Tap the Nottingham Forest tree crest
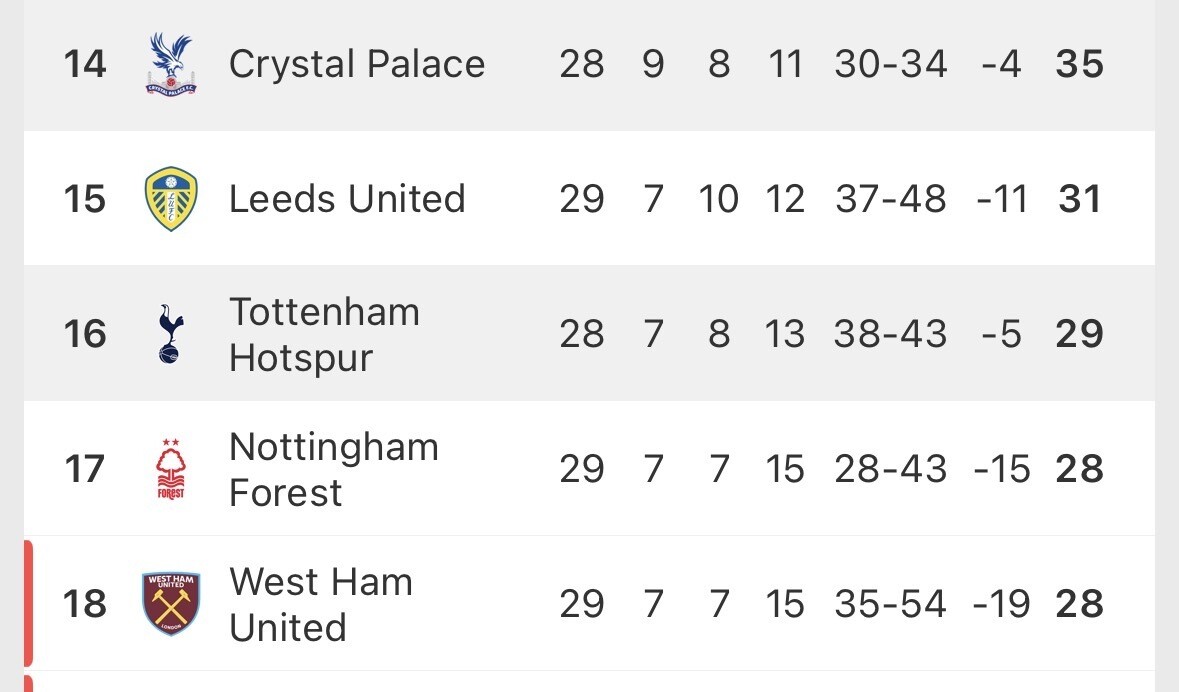 point(171,469)
